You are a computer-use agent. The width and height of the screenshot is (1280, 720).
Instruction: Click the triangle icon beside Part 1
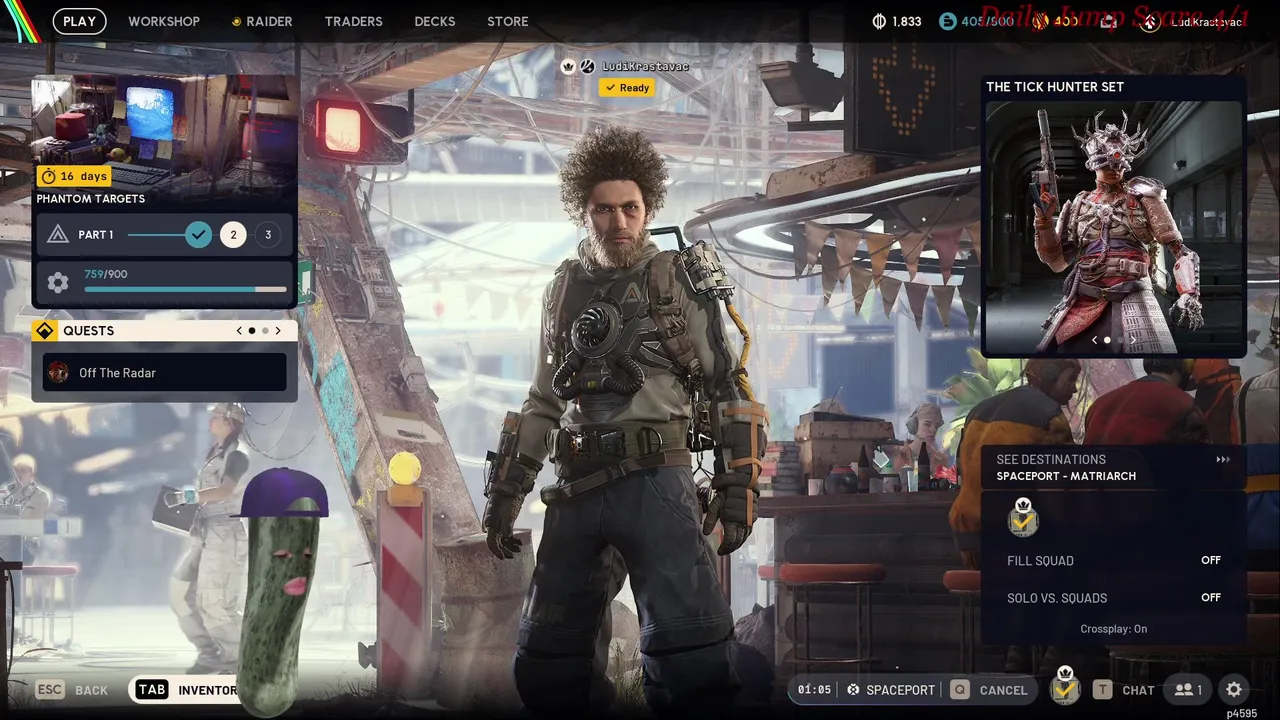[x=58, y=235]
